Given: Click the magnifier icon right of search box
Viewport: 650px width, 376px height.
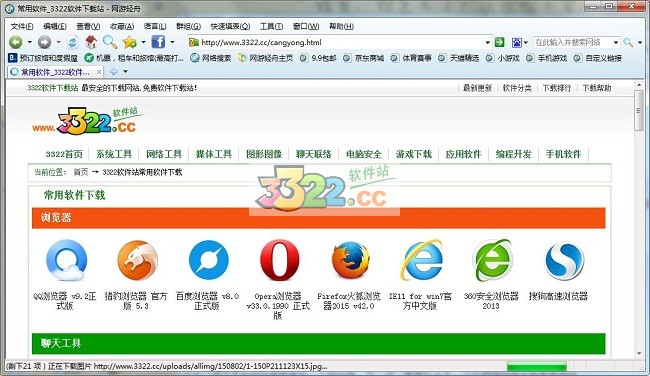Looking at the screenshot, I should point(628,42).
